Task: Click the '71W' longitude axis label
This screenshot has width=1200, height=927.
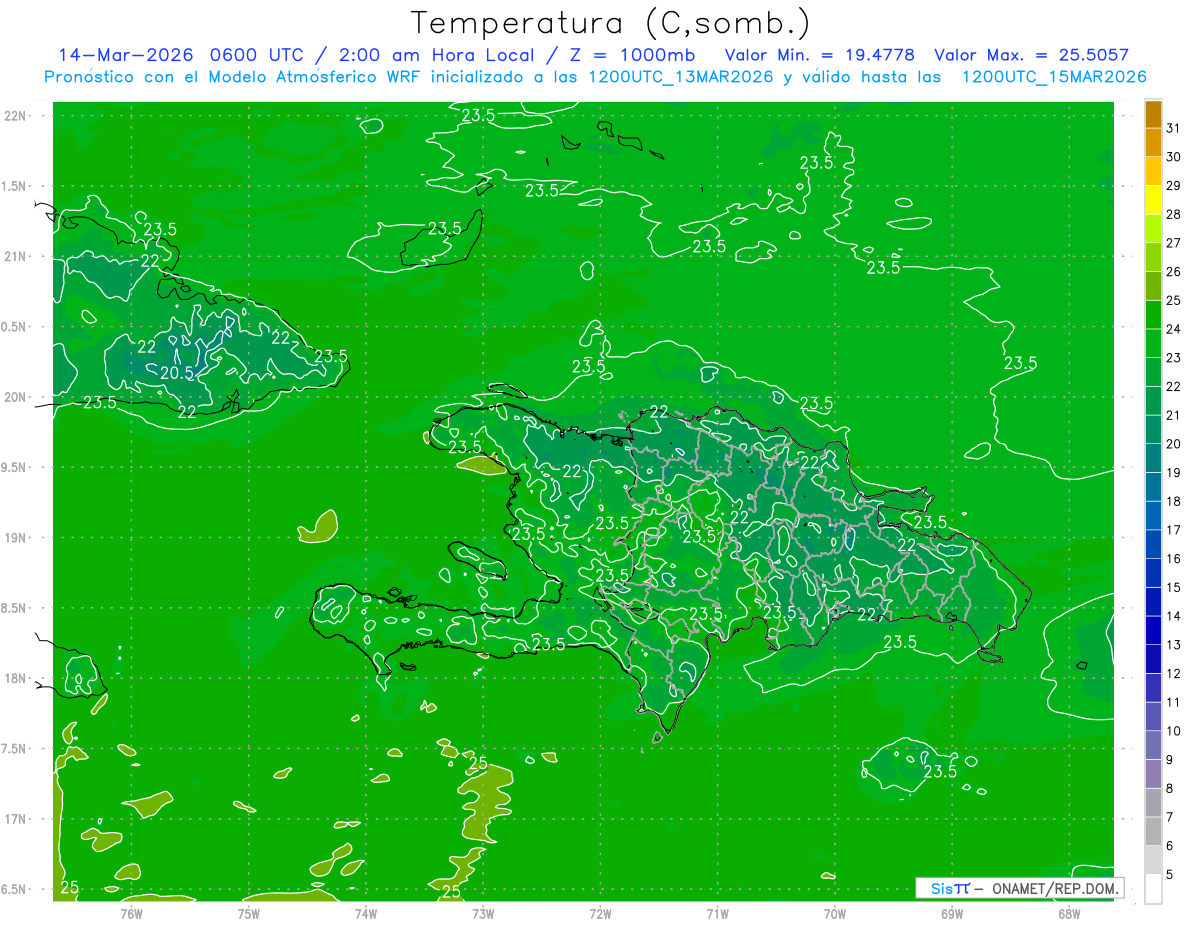Action: pos(717,913)
